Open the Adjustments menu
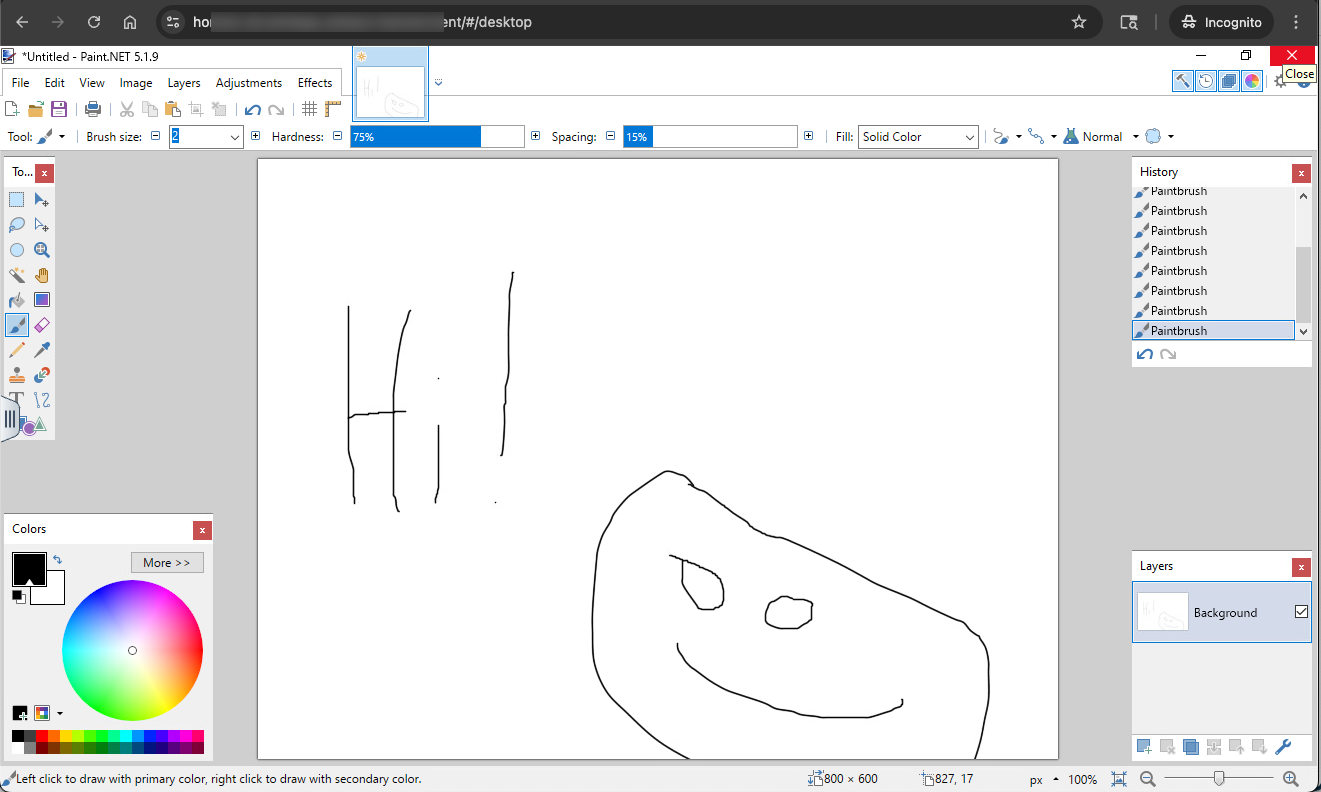Image resolution: width=1321 pixels, height=792 pixels. (249, 83)
